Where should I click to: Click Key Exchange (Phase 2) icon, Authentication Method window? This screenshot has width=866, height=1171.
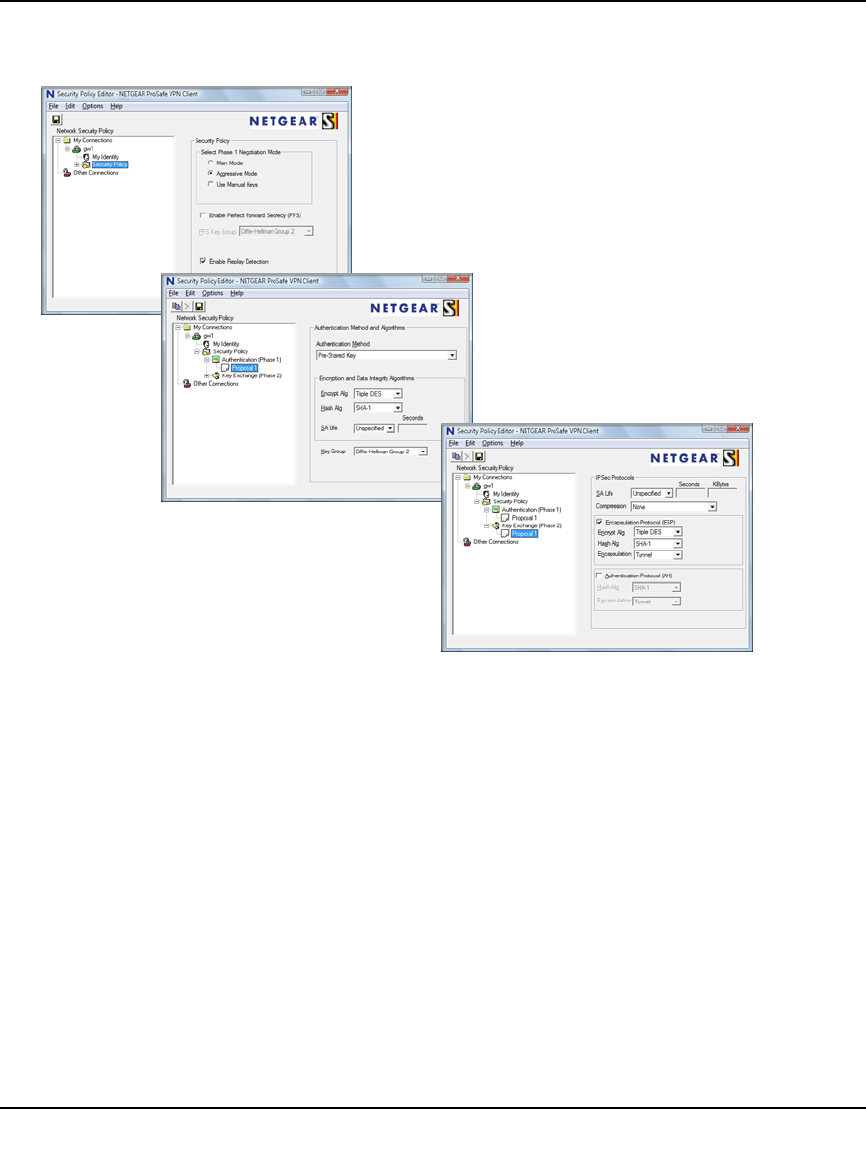pos(216,376)
